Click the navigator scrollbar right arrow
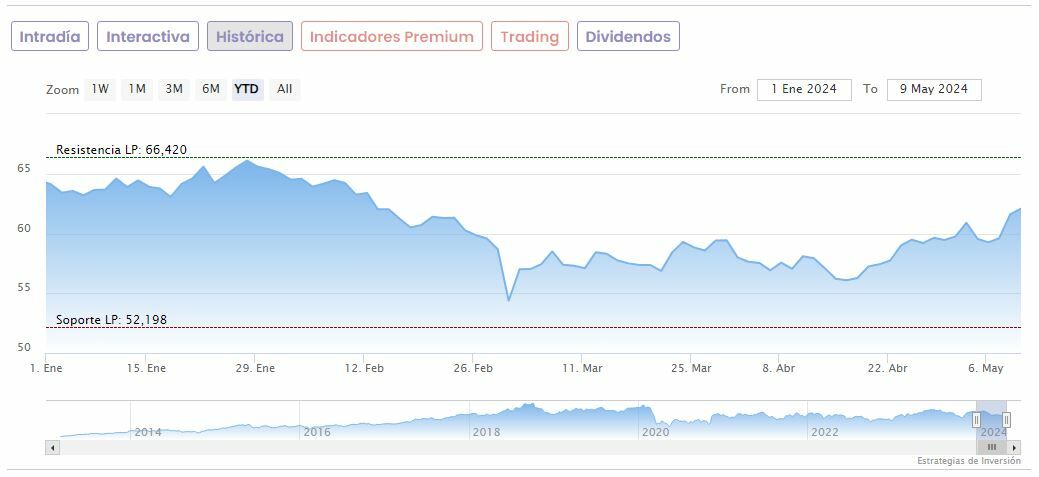The image size is (1039, 477). 1014,447
